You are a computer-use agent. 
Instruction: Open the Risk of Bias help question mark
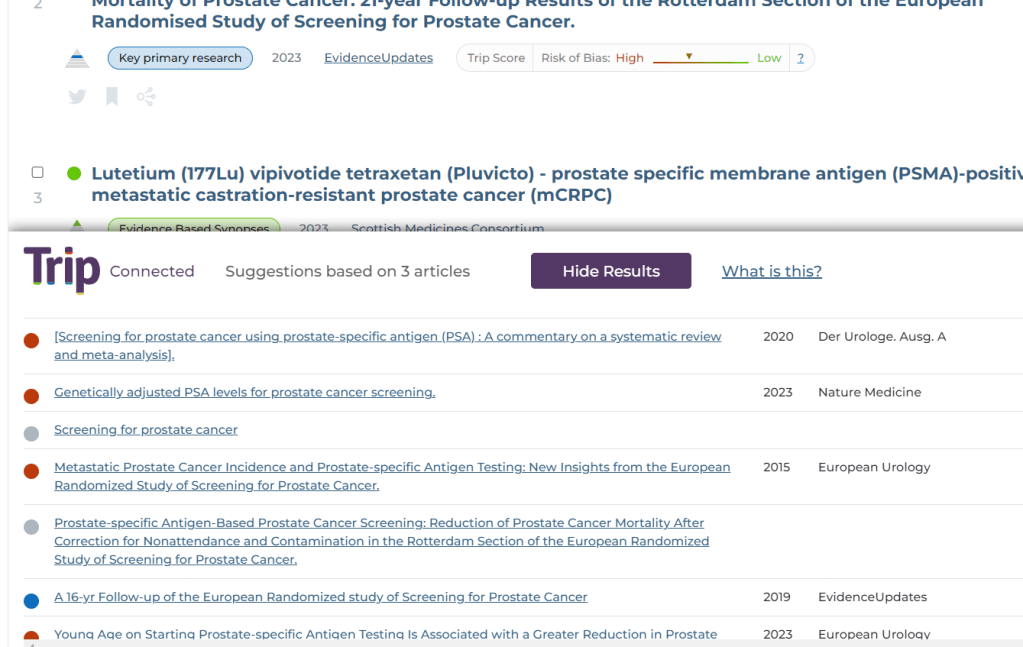point(800,58)
